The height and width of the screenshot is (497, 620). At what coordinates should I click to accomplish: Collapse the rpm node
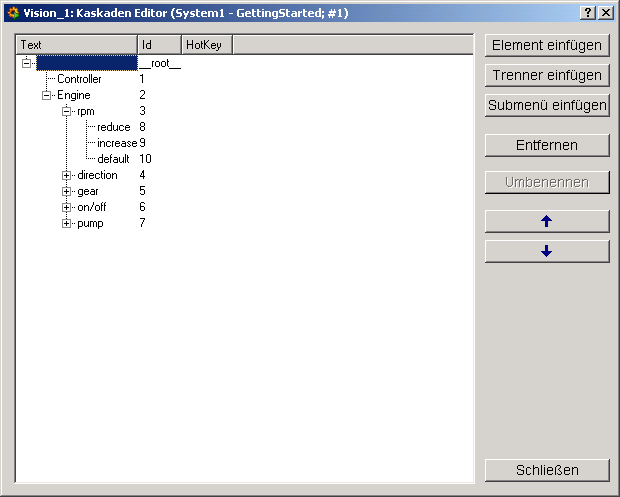pyautogui.click(x=66, y=111)
